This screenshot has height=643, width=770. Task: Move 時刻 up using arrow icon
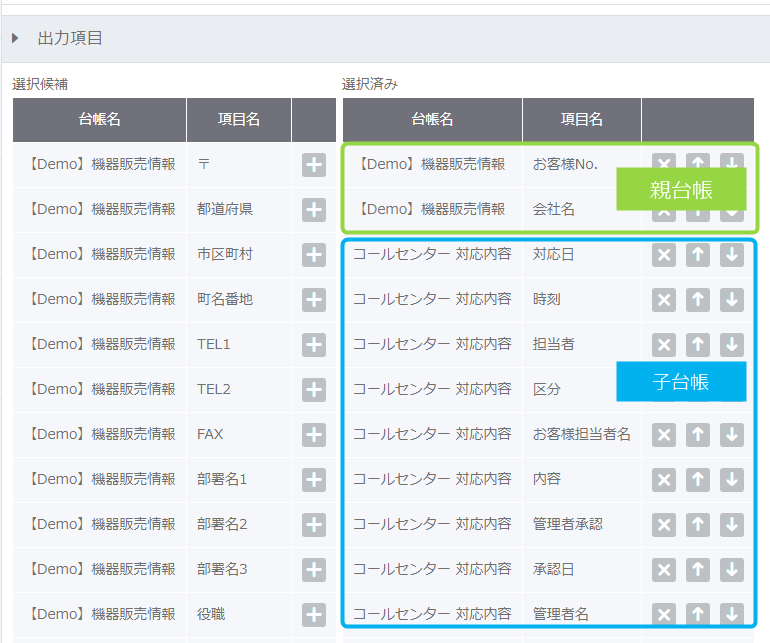pos(698,300)
